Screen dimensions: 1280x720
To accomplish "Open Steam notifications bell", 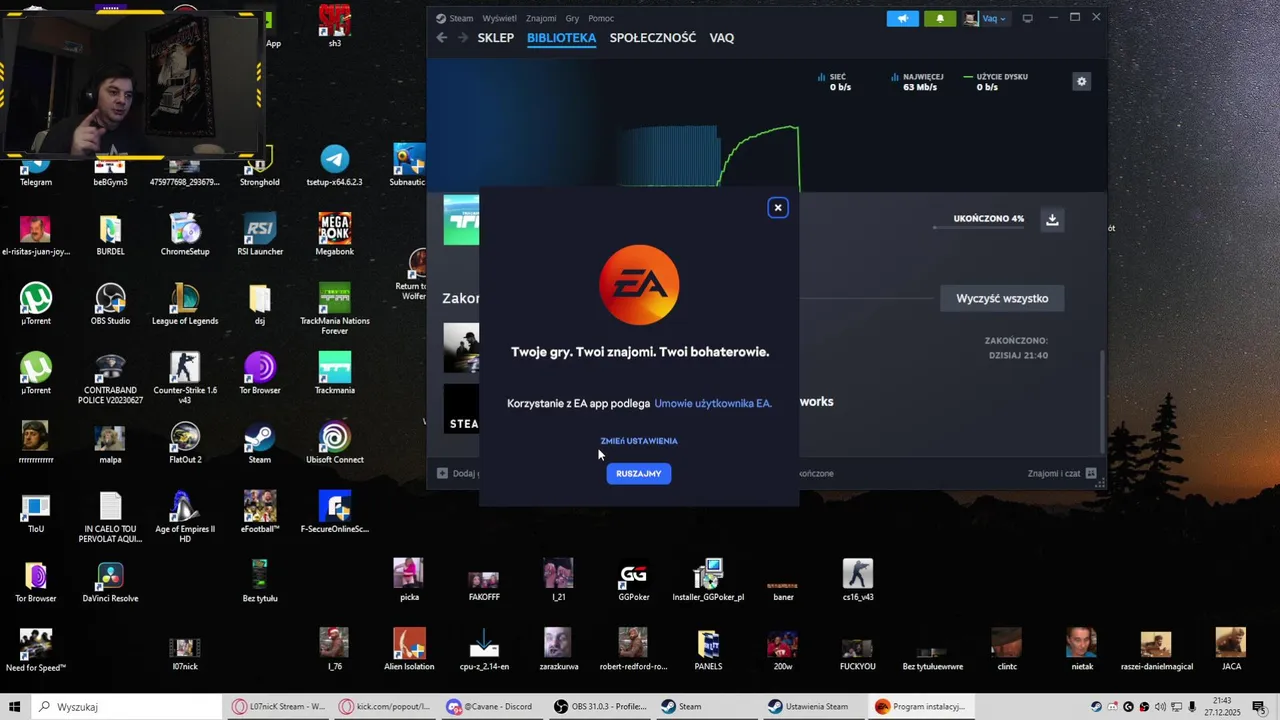I will point(939,18).
